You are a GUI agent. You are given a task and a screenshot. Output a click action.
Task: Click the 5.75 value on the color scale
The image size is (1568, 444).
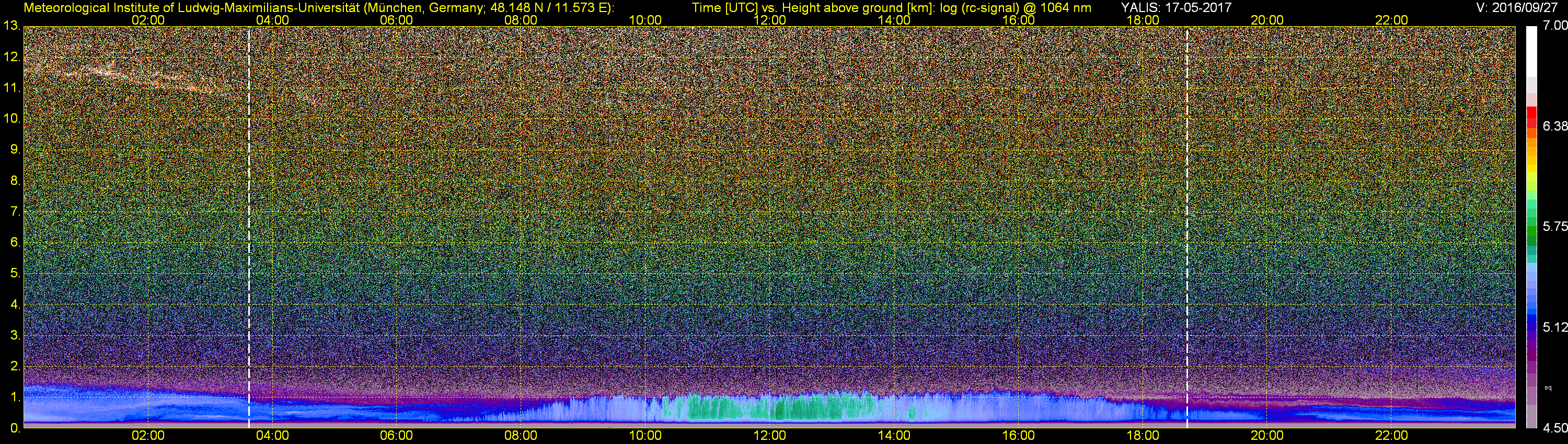click(x=1554, y=227)
